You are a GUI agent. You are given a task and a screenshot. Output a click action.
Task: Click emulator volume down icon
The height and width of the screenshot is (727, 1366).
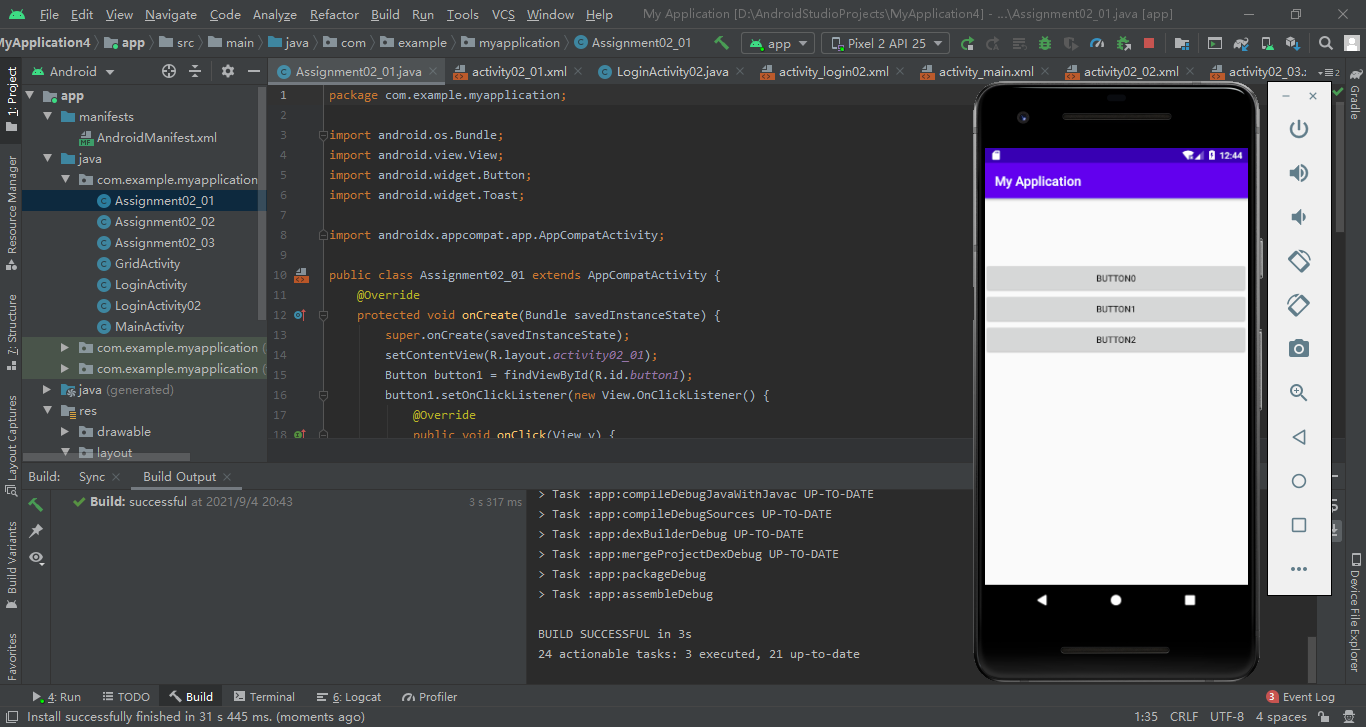point(1298,217)
